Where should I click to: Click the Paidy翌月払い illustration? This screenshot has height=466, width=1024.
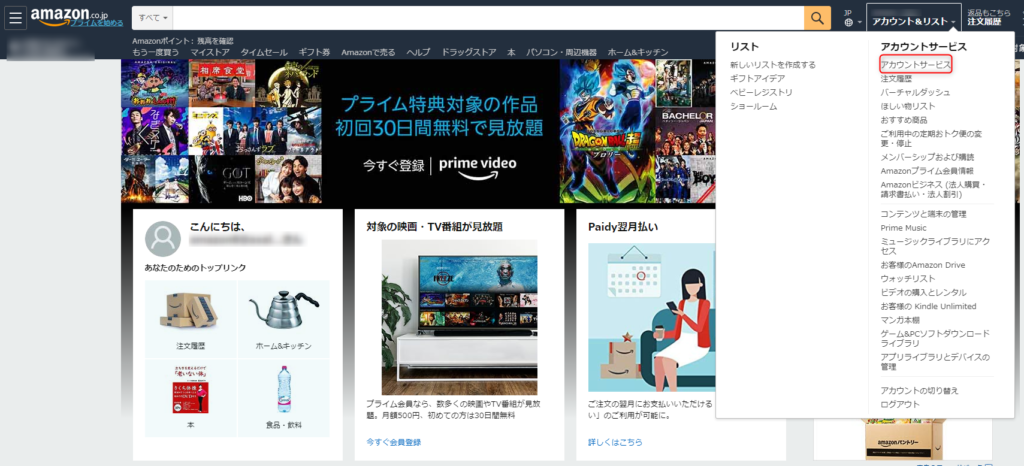tap(651, 317)
